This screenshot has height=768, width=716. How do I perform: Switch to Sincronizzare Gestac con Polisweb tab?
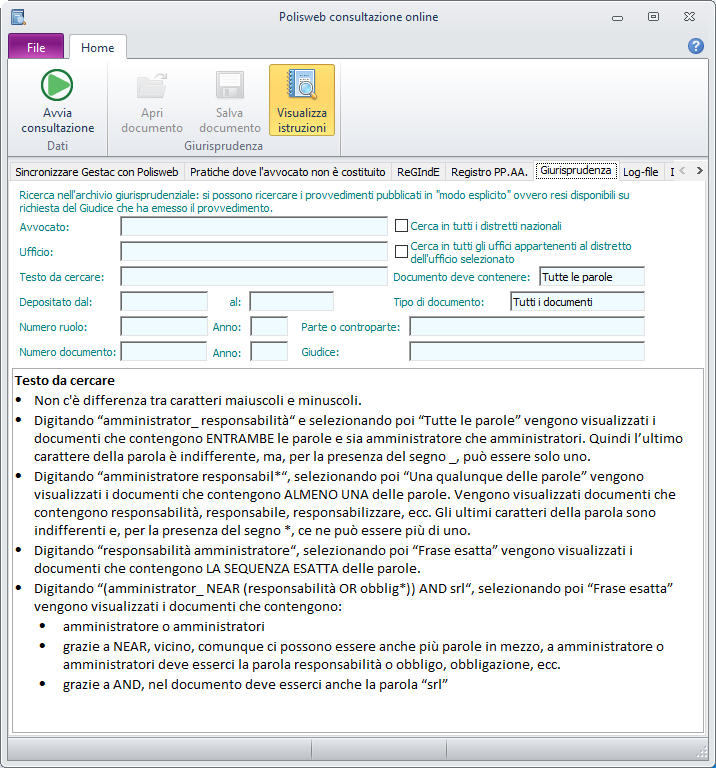(x=96, y=172)
